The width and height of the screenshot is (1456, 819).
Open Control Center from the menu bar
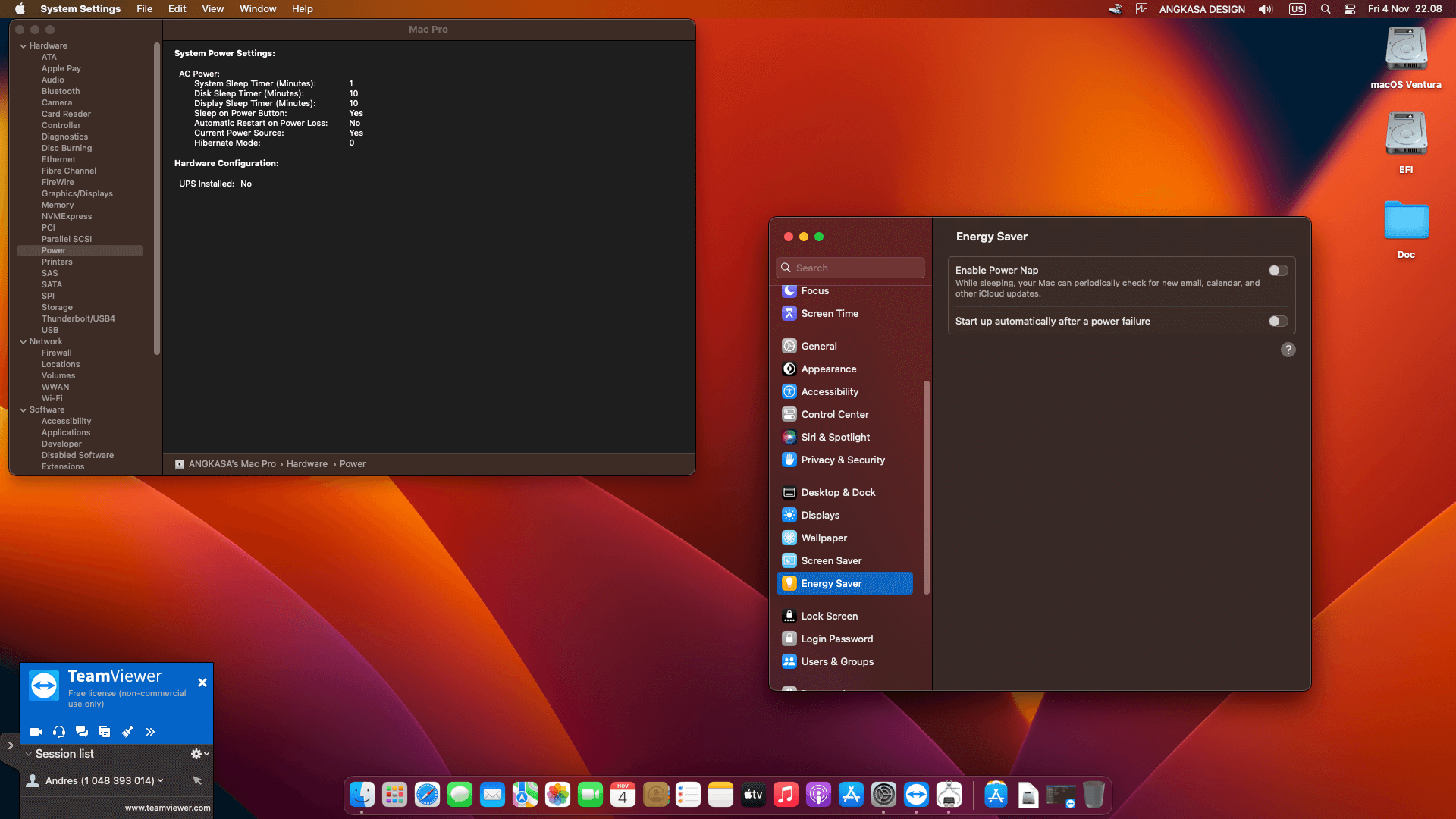(x=1349, y=9)
